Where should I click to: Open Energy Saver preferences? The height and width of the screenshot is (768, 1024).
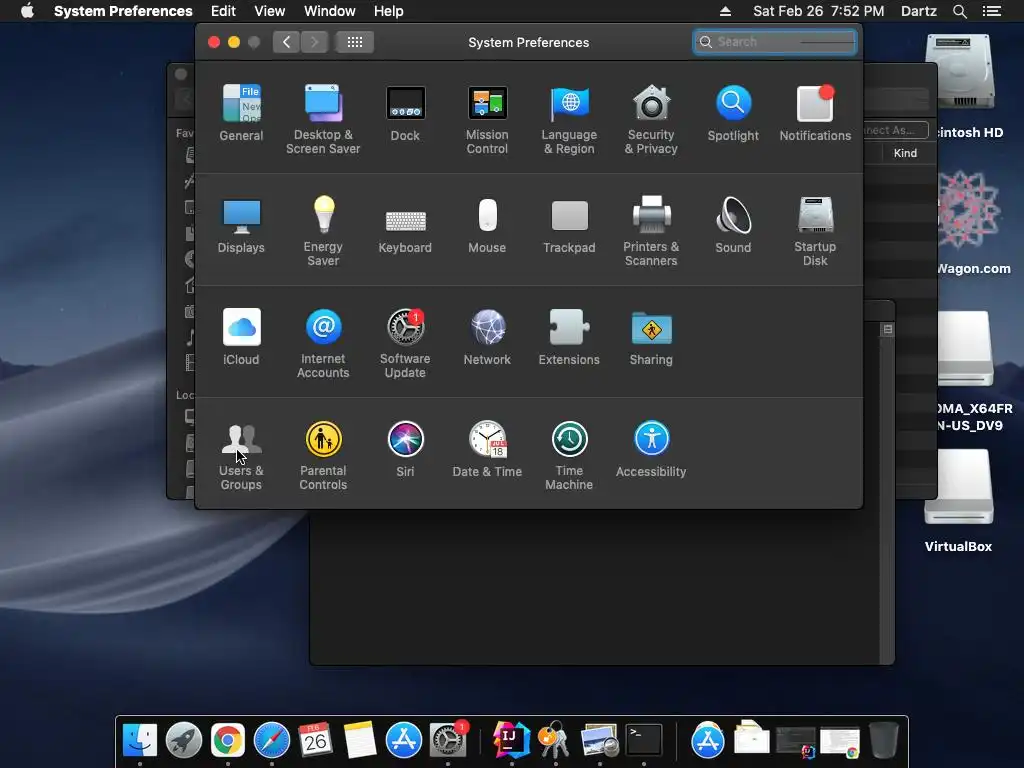pyautogui.click(x=323, y=231)
